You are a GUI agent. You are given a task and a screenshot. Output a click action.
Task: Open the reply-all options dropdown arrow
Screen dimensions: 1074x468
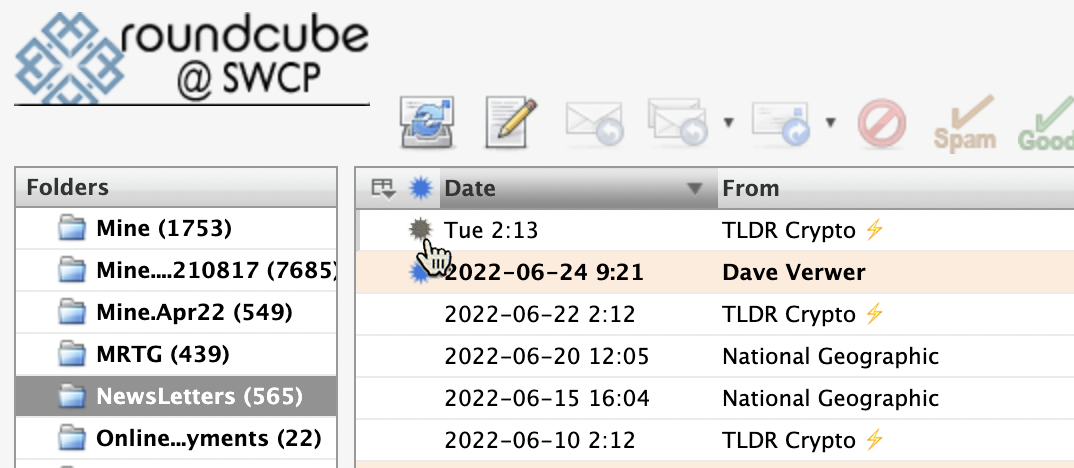click(x=728, y=123)
